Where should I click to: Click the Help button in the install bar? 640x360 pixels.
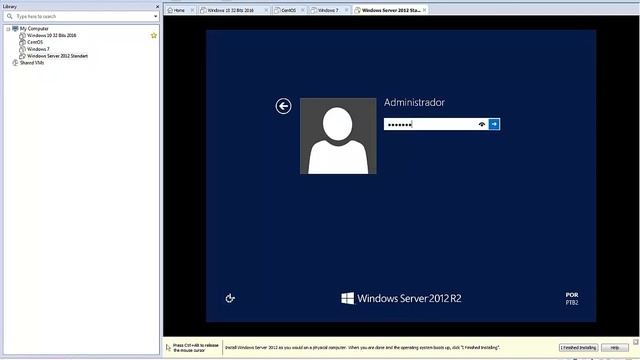[615, 347]
